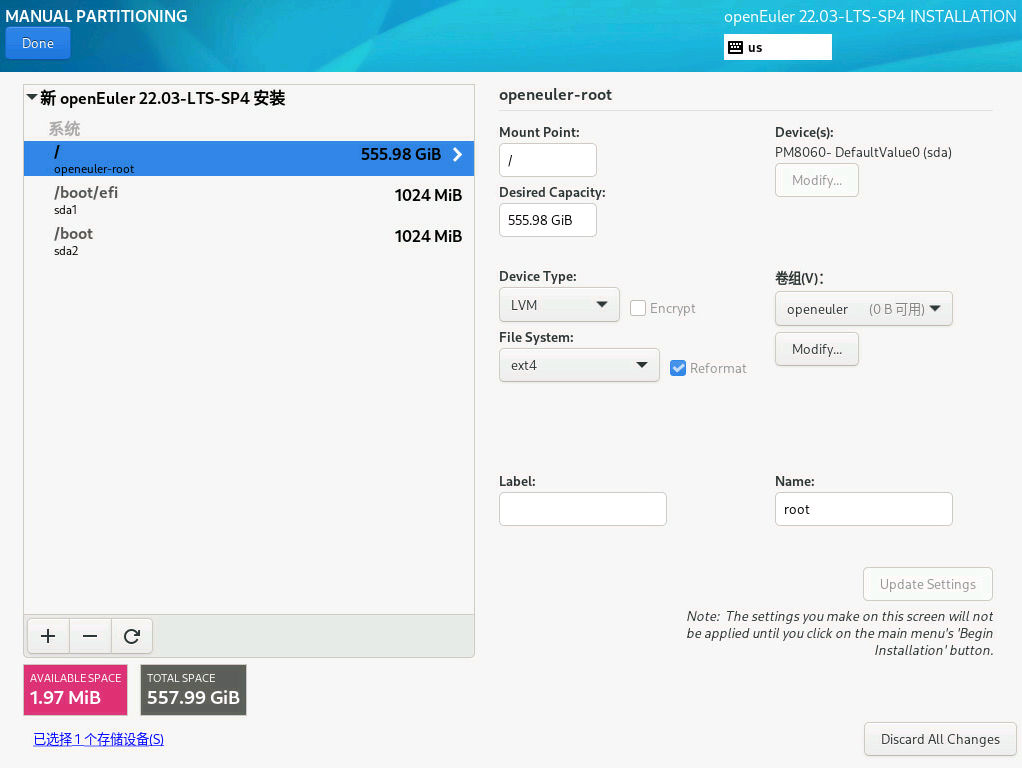
Task: Click Discard All Changes button
Action: click(940, 739)
